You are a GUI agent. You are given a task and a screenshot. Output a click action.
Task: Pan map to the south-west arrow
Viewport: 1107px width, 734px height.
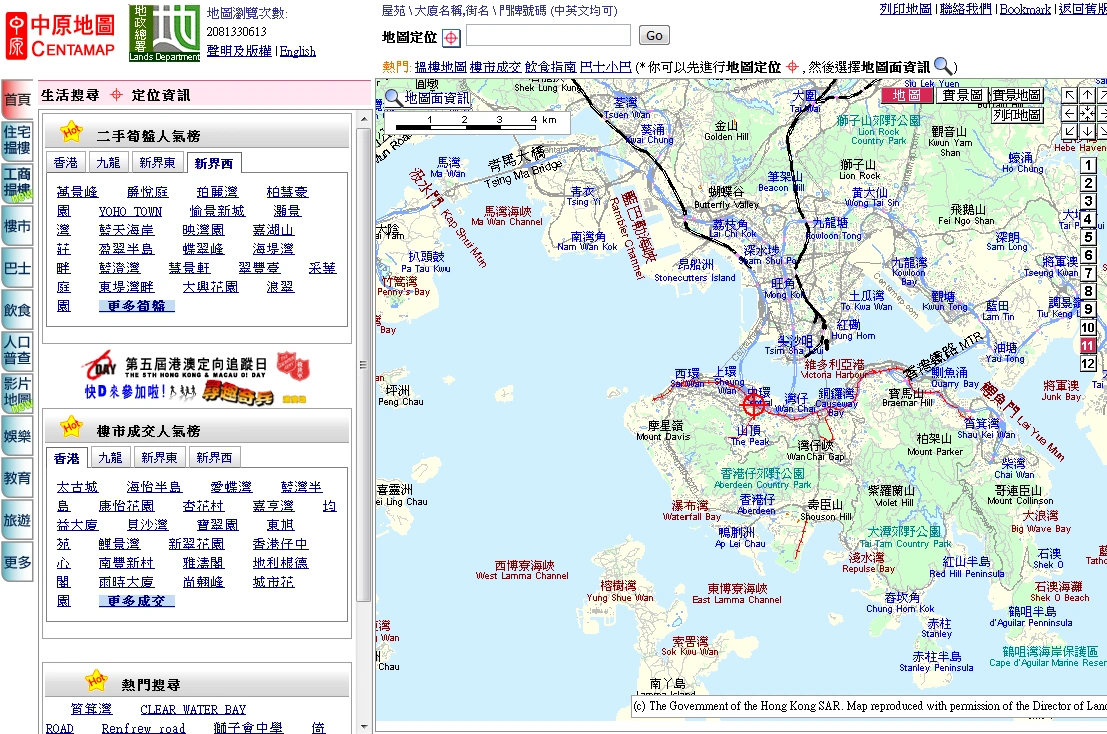(1070, 131)
